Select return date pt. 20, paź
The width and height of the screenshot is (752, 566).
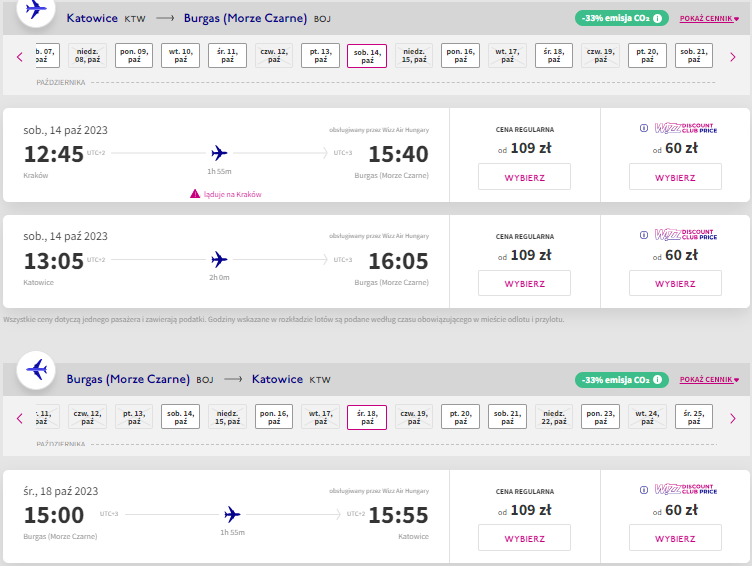(x=460, y=416)
